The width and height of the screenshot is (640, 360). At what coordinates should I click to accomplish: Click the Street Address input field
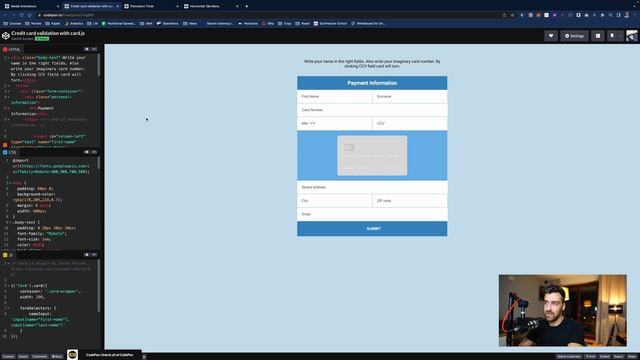(x=372, y=187)
